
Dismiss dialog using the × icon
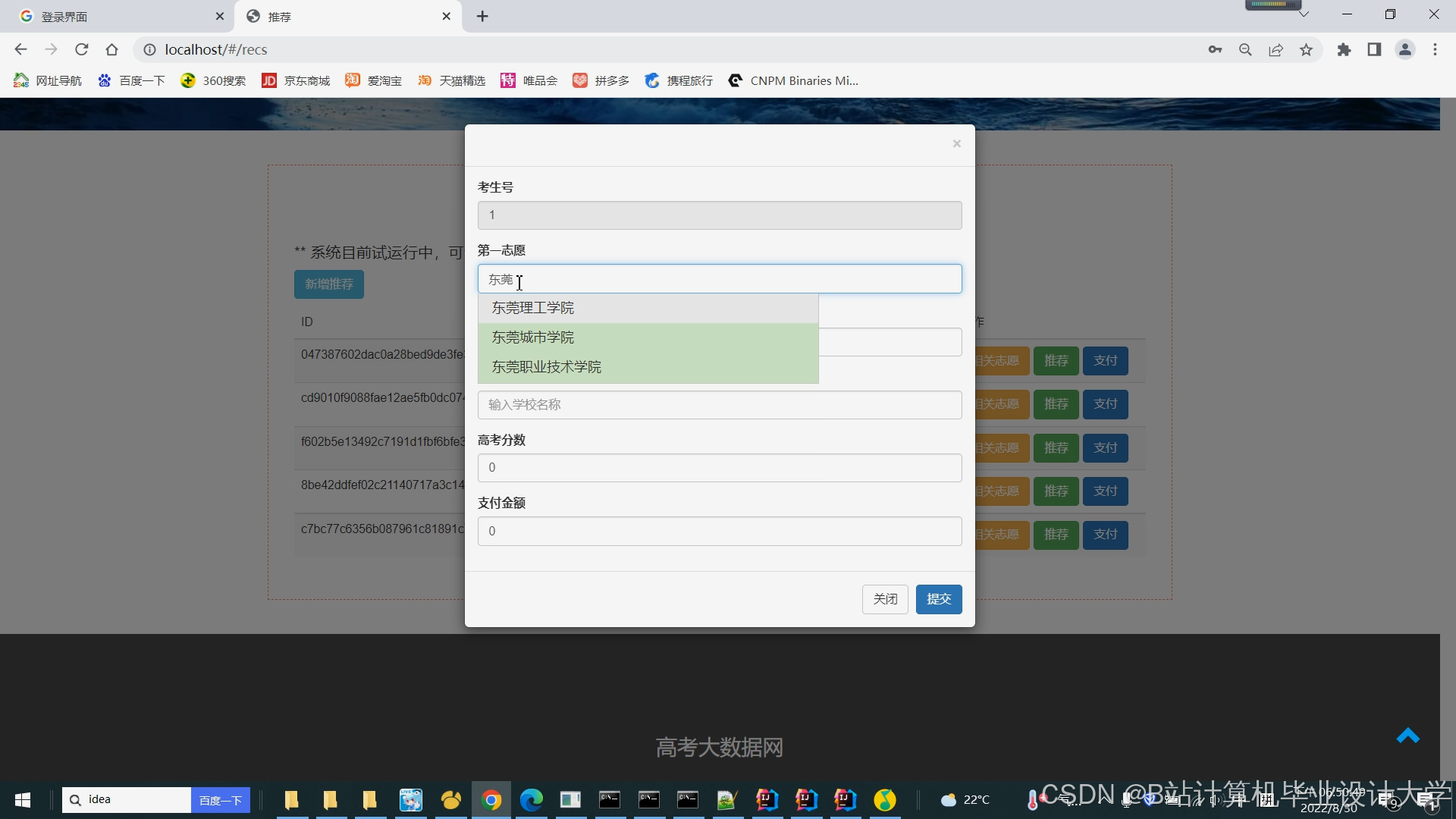click(956, 144)
